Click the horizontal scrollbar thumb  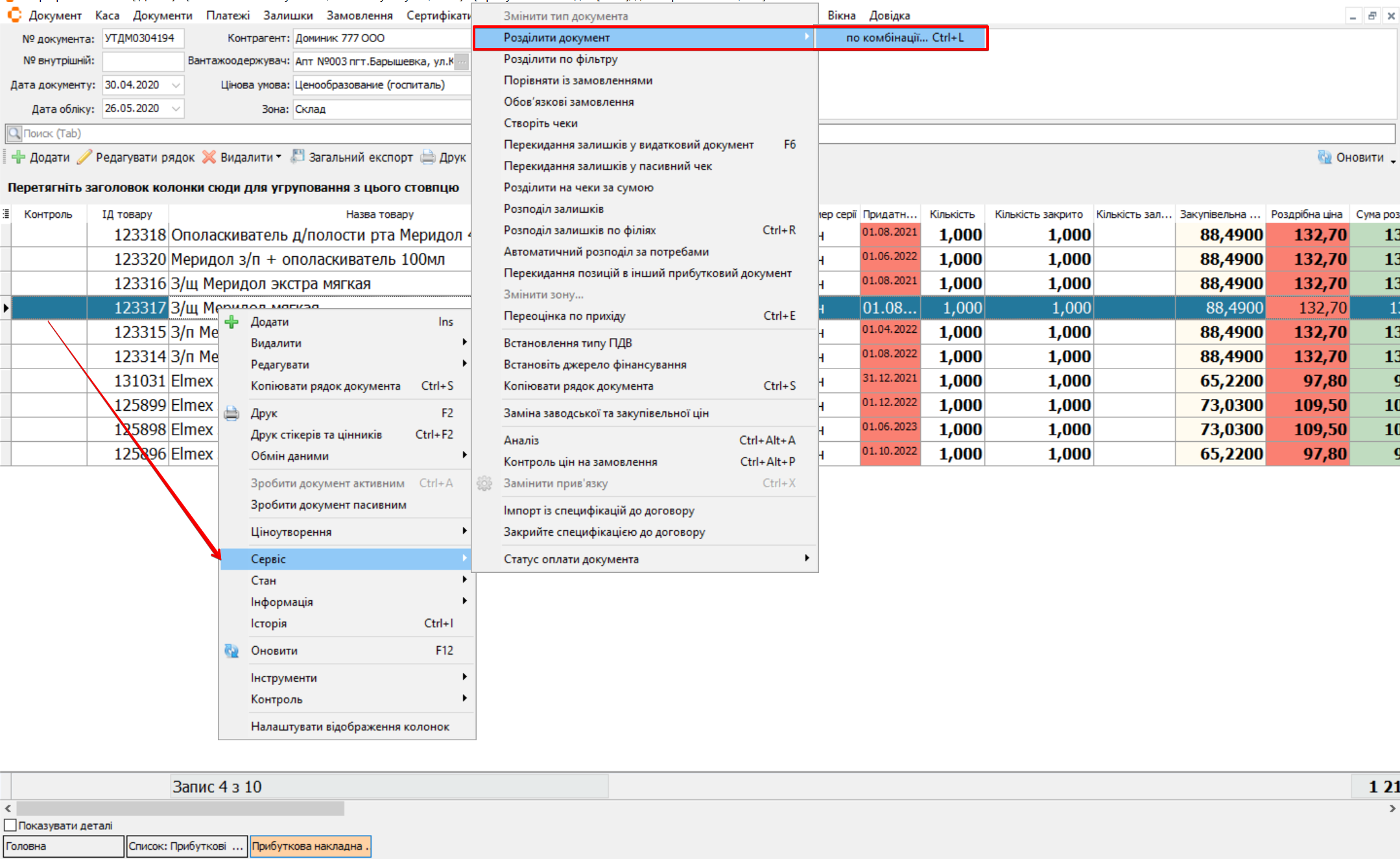pos(180,808)
